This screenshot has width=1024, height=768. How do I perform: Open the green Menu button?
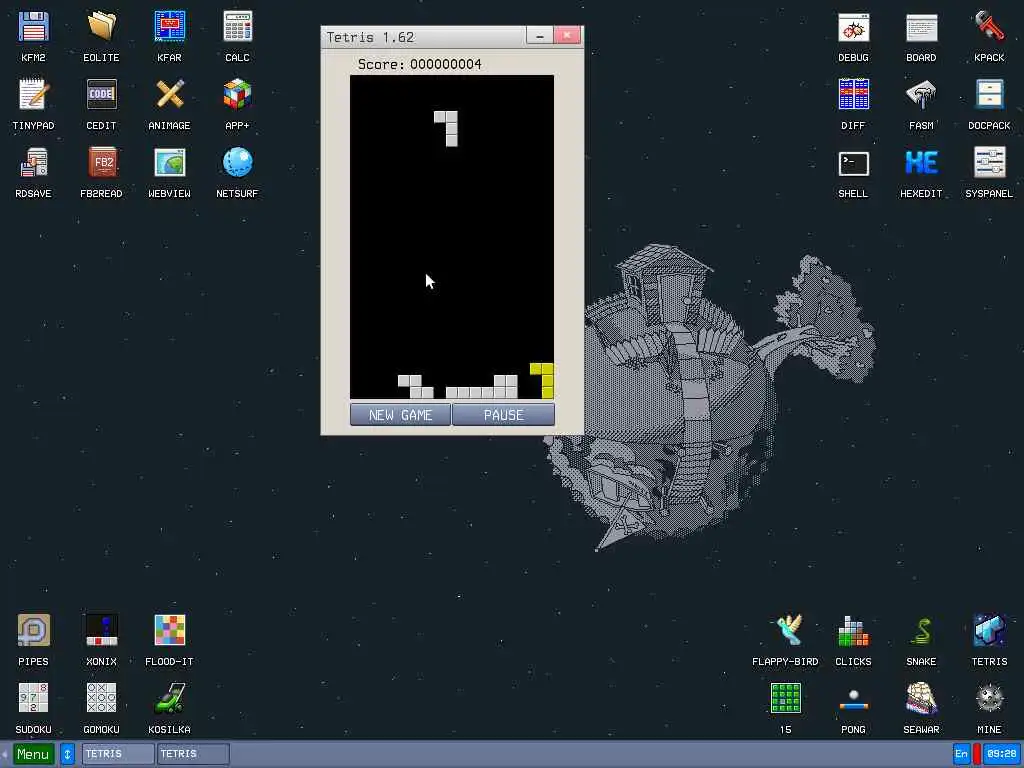(x=33, y=754)
